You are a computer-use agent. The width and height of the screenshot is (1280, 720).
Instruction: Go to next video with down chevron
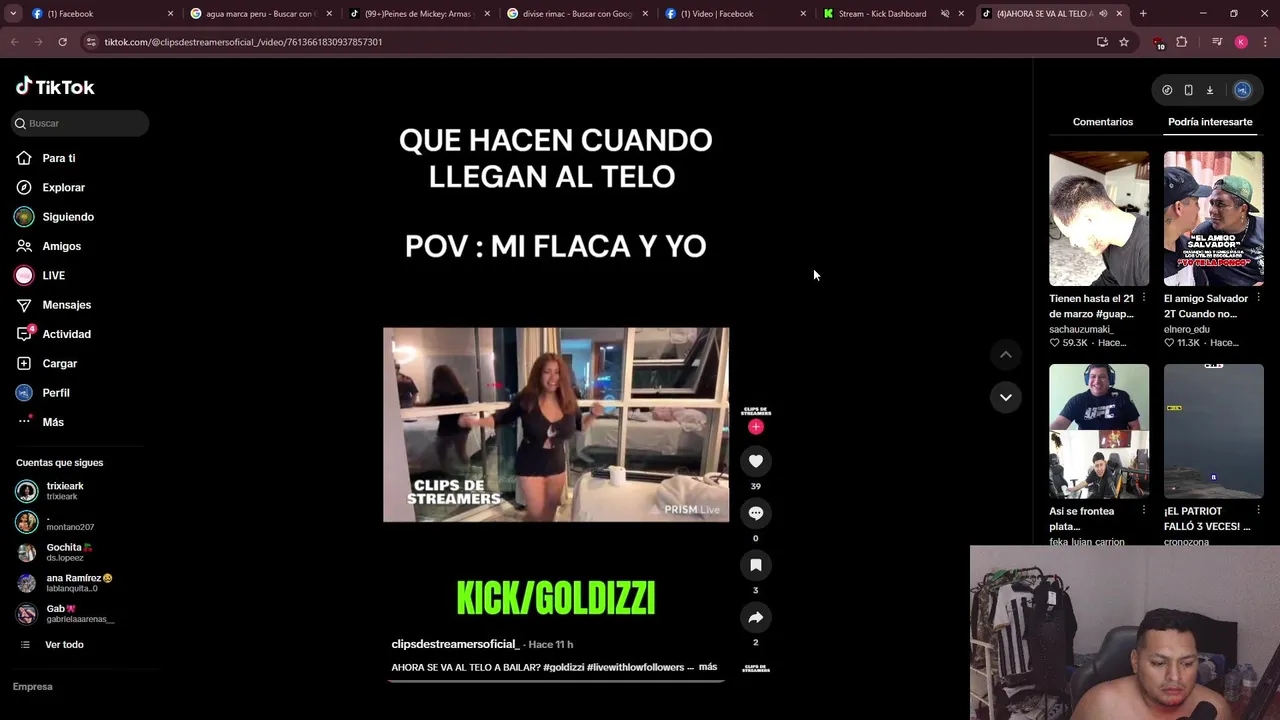1006,397
